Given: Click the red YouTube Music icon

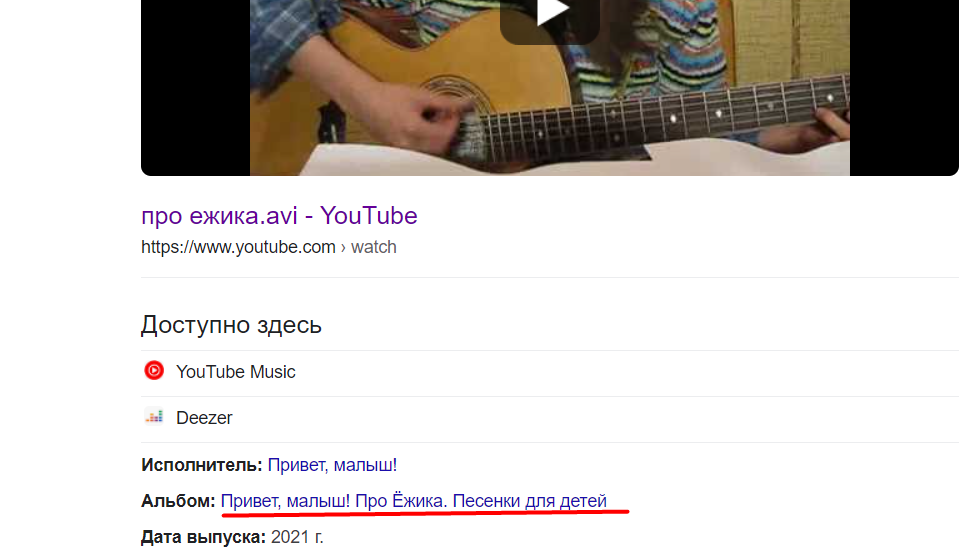Looking at the screenshot, I should pos(154,371).
